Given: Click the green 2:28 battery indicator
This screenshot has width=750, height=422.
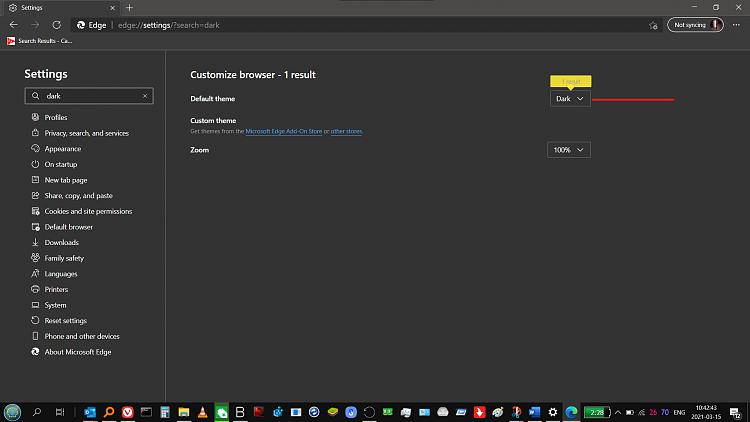Looking at the screenshot, I should (597, 412).
